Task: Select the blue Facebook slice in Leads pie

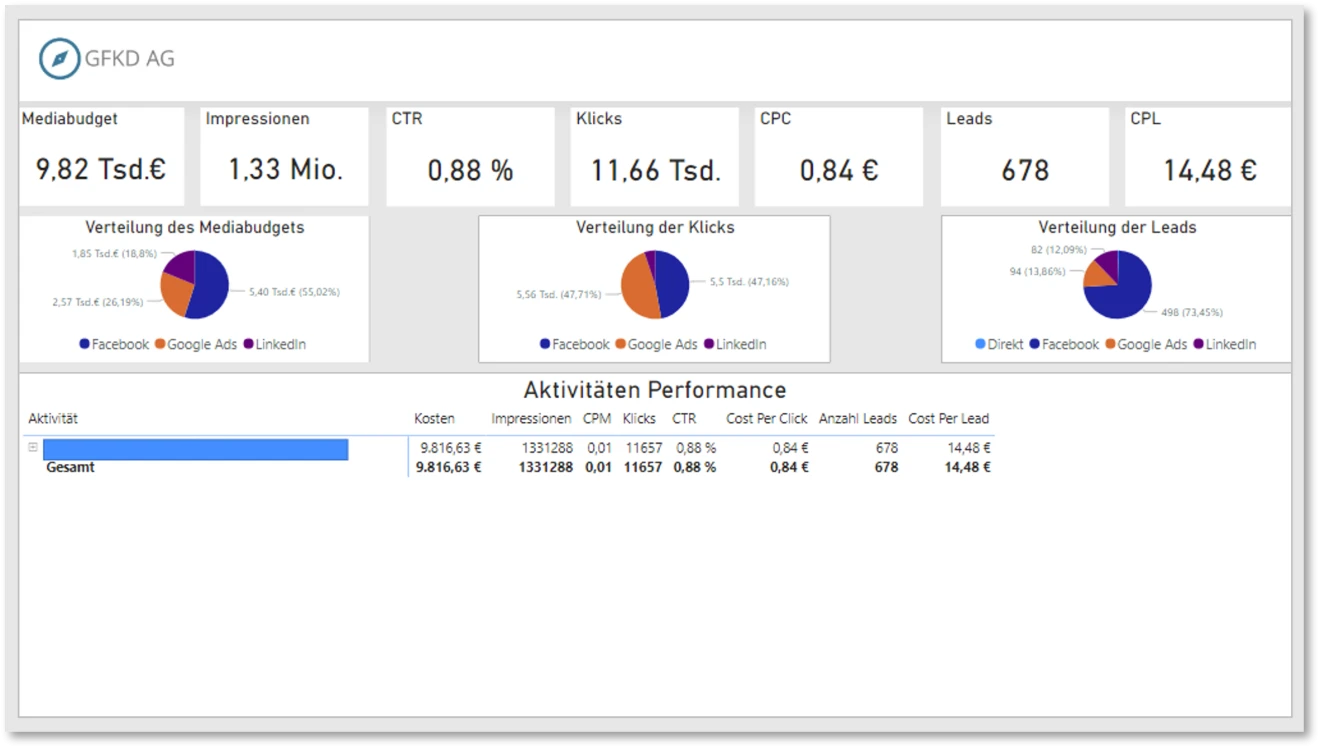Action: click(1125, 290)
